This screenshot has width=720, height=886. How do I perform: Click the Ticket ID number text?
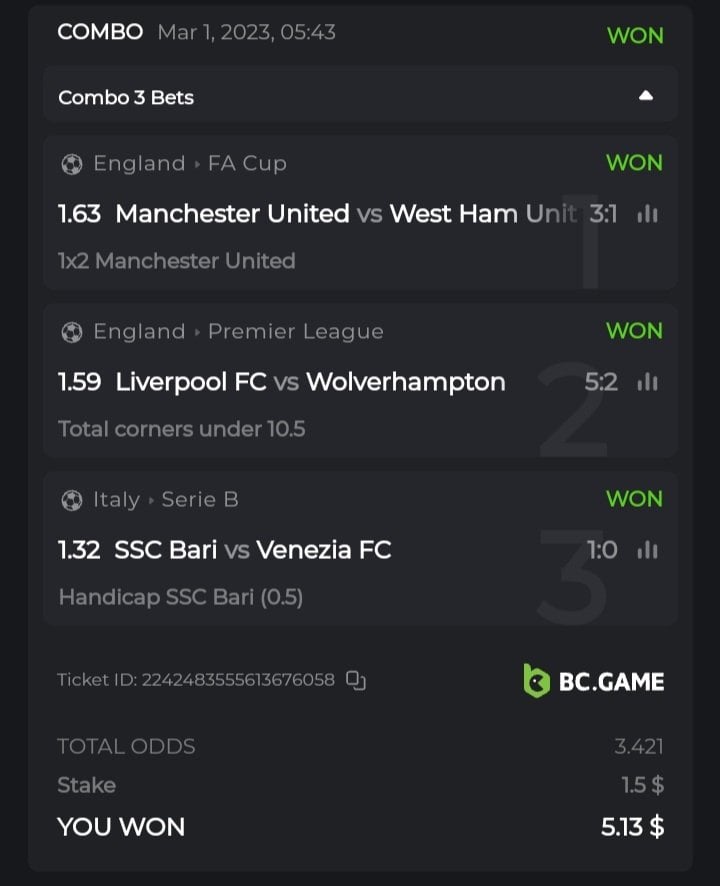pyautogui.click(x=237, y=680)
